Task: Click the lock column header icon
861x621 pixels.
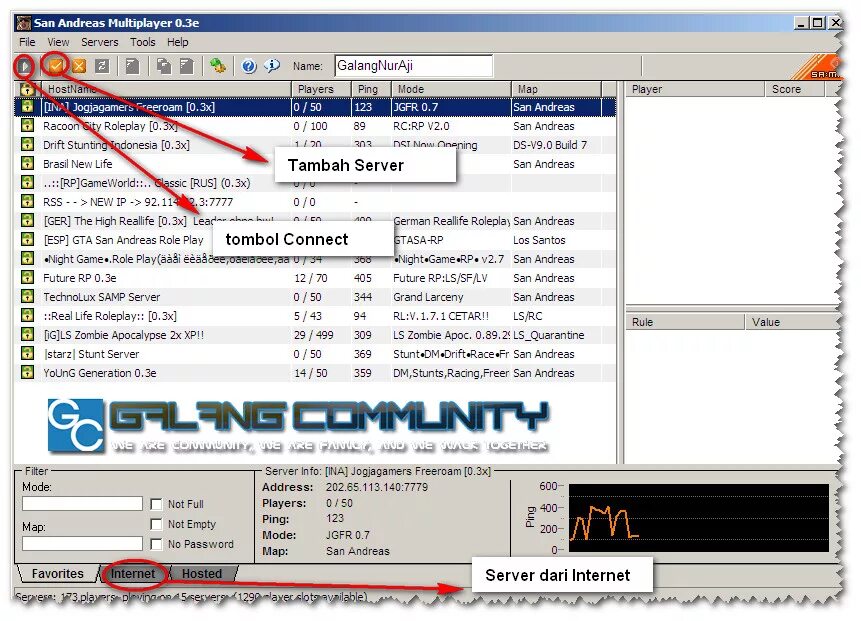Action: 27,89
